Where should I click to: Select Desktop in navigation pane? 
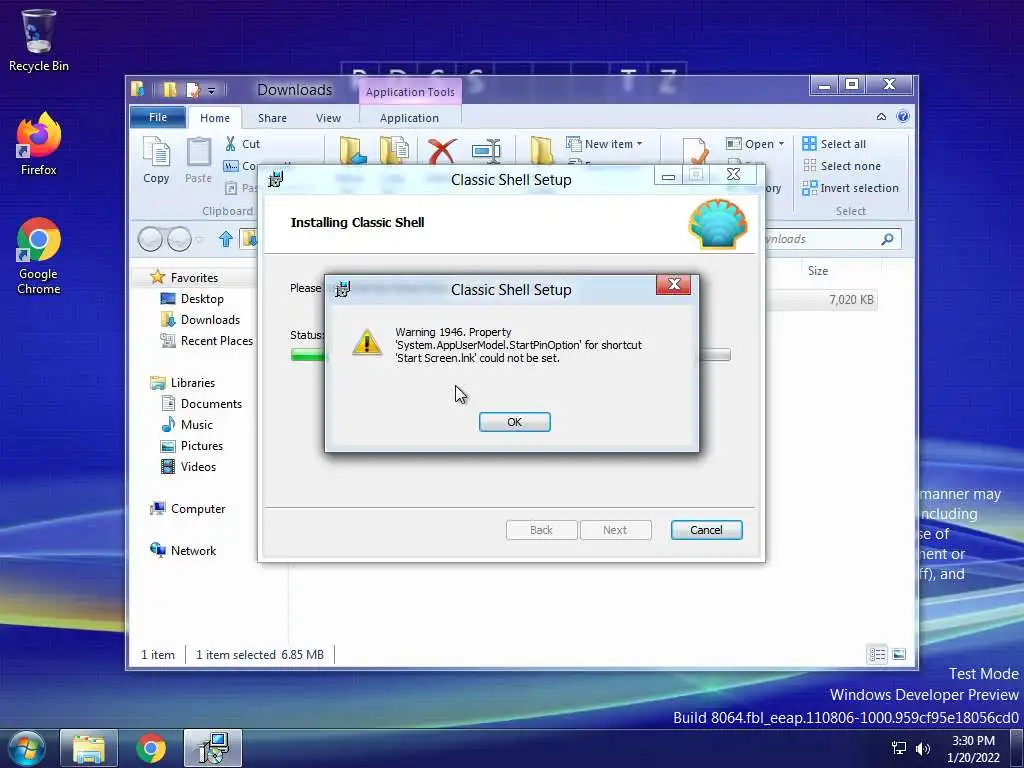(192, 298)
